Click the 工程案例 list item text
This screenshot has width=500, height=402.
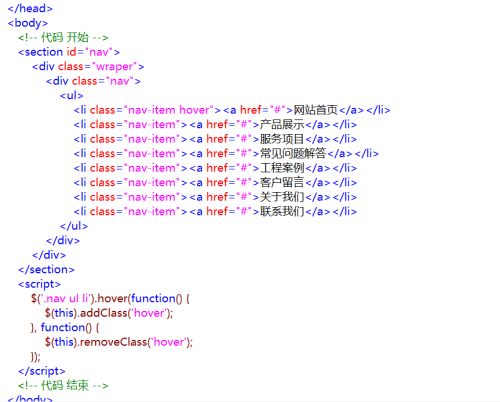click(282, 168)
